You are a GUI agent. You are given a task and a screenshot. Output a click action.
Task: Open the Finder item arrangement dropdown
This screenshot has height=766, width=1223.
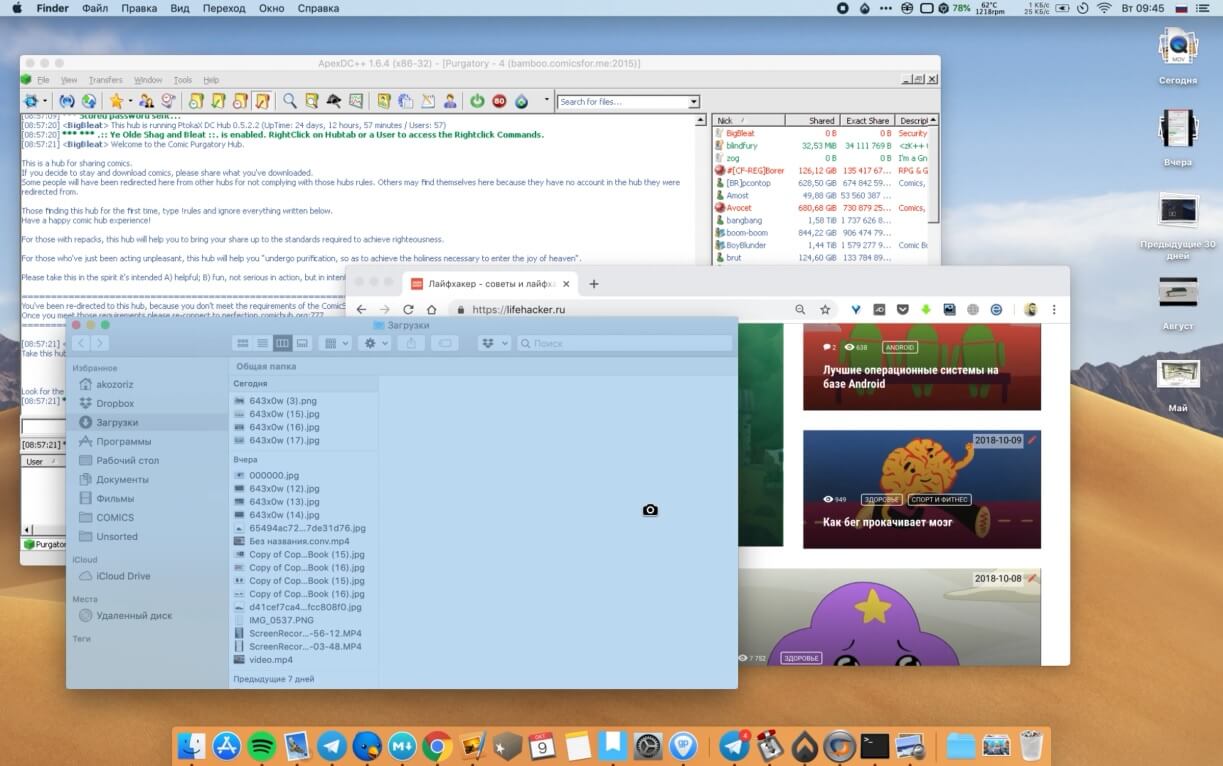pos(335,343)
